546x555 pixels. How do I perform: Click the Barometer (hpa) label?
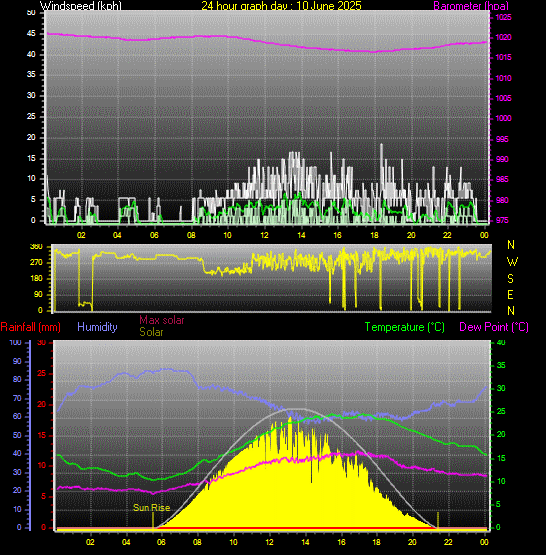[471, 6]
